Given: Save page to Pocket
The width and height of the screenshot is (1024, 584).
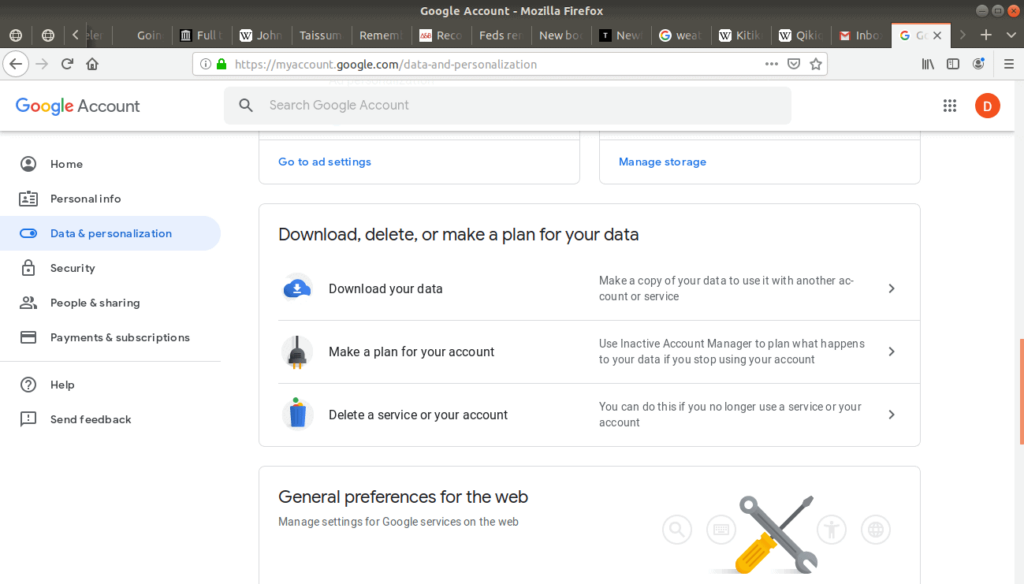Looking at the screenshot, I should coord(793,64).
